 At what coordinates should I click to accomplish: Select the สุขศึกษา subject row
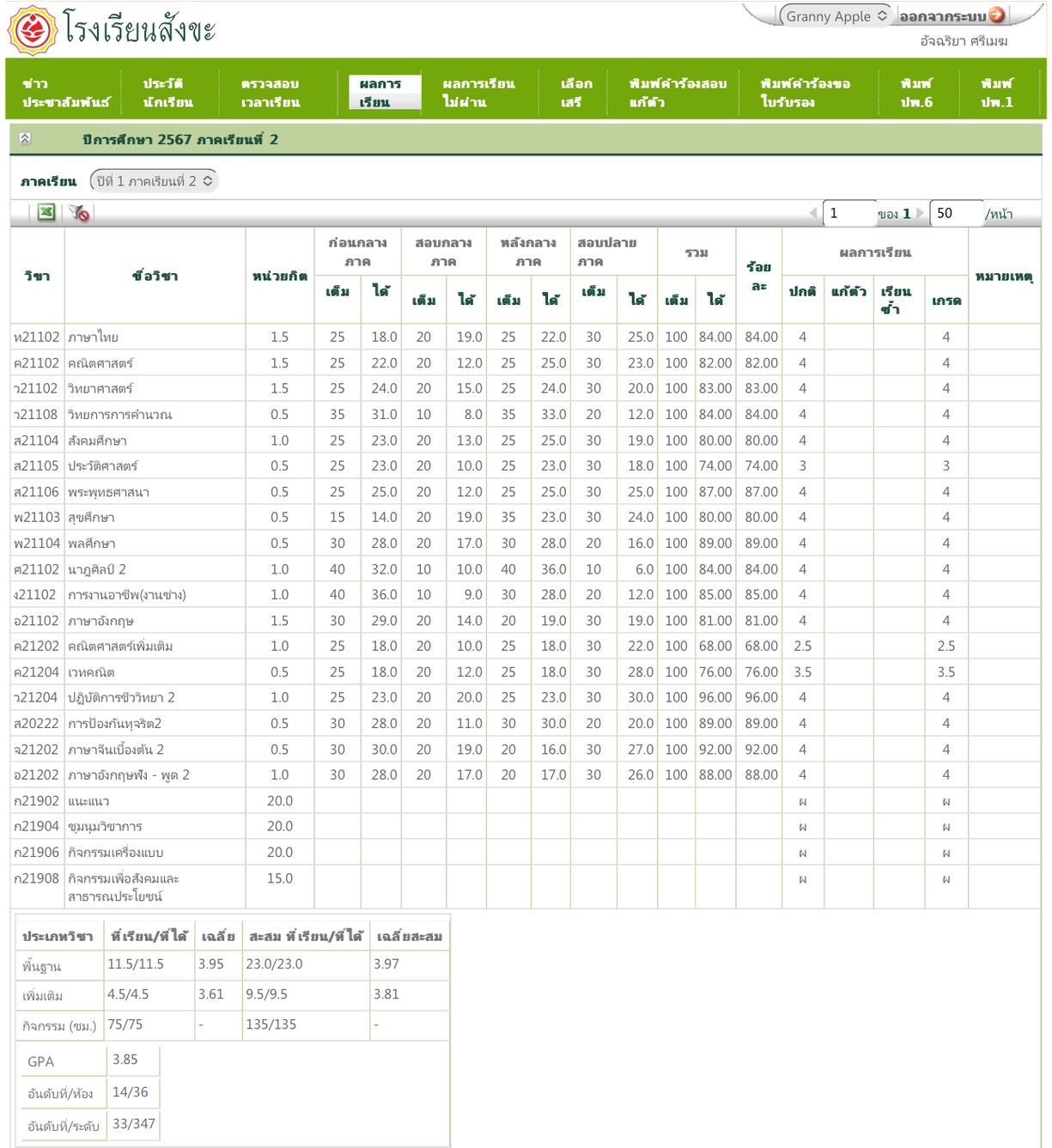[x=526, y=517]
